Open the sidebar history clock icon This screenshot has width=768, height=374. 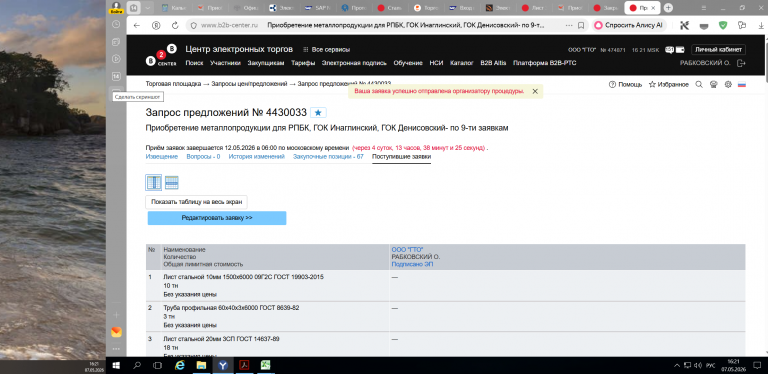click(116, 24)
